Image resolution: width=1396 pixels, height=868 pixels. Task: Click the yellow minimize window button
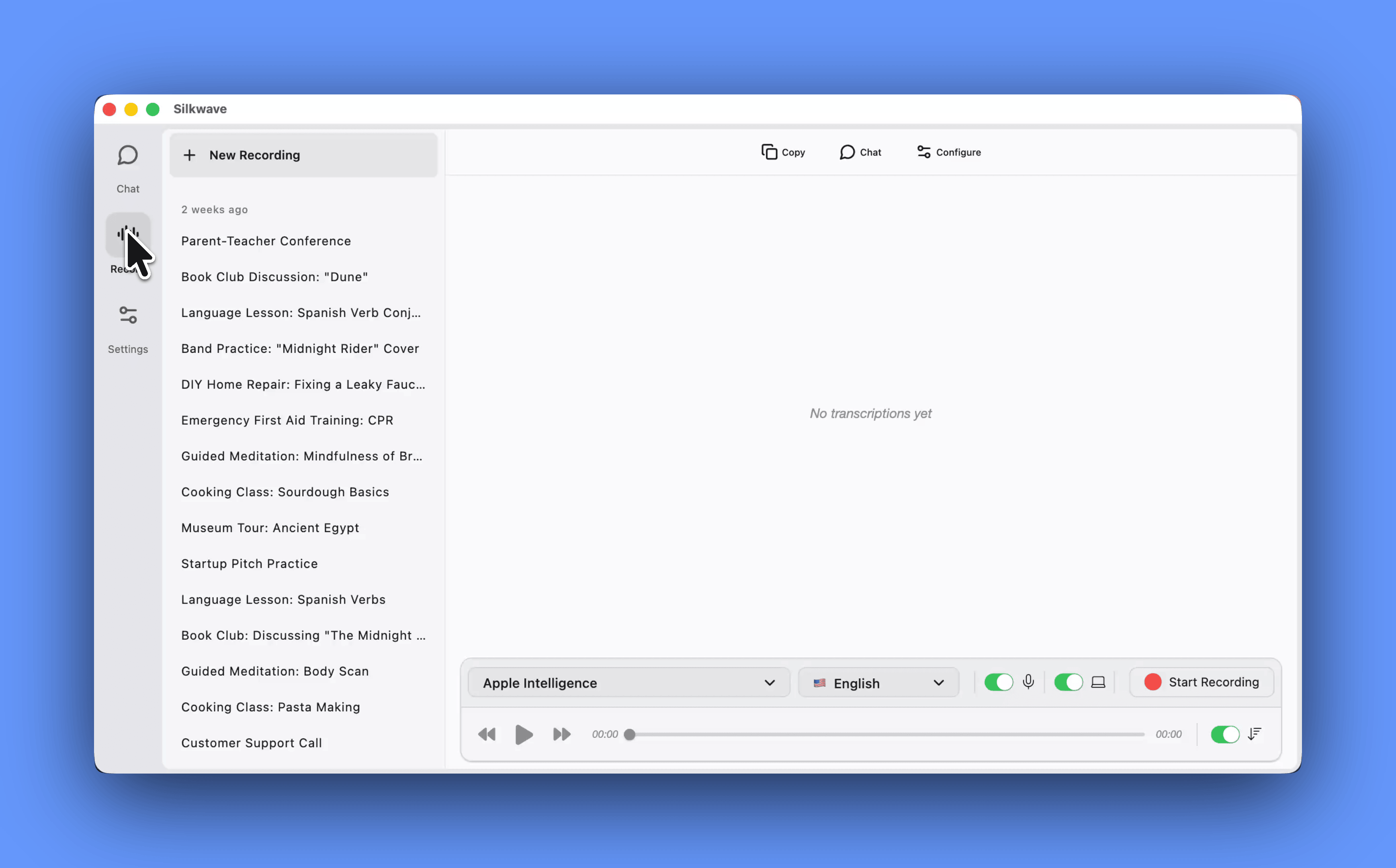[131, 109]
